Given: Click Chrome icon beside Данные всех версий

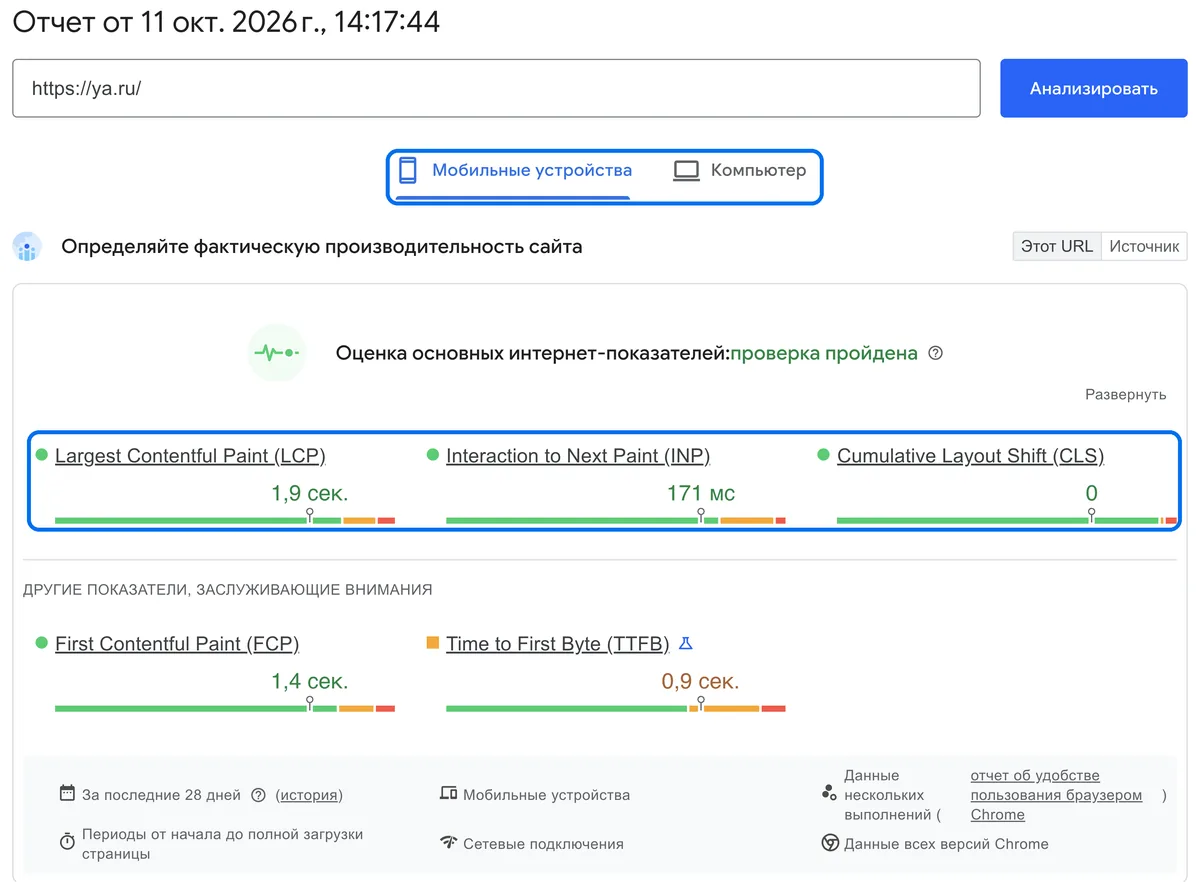Looking at the screenshot, I should tap(830, 843).
